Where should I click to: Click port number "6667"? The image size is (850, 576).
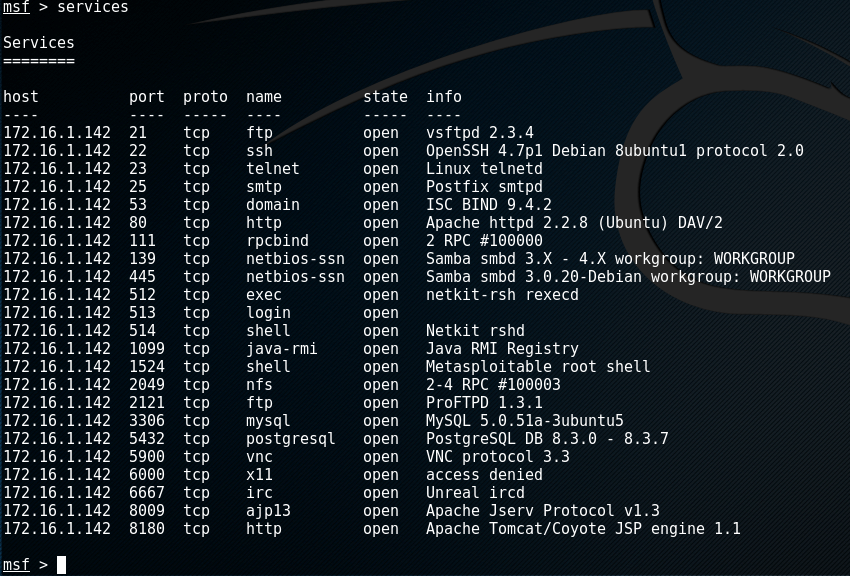click(x=146, y=492)
